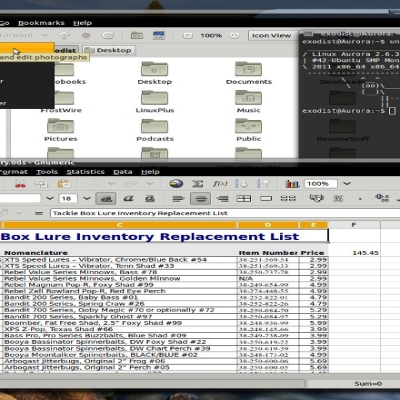Select the Music folder icon
Viewport: 400px width, 400px height.
tap(249, 101)
